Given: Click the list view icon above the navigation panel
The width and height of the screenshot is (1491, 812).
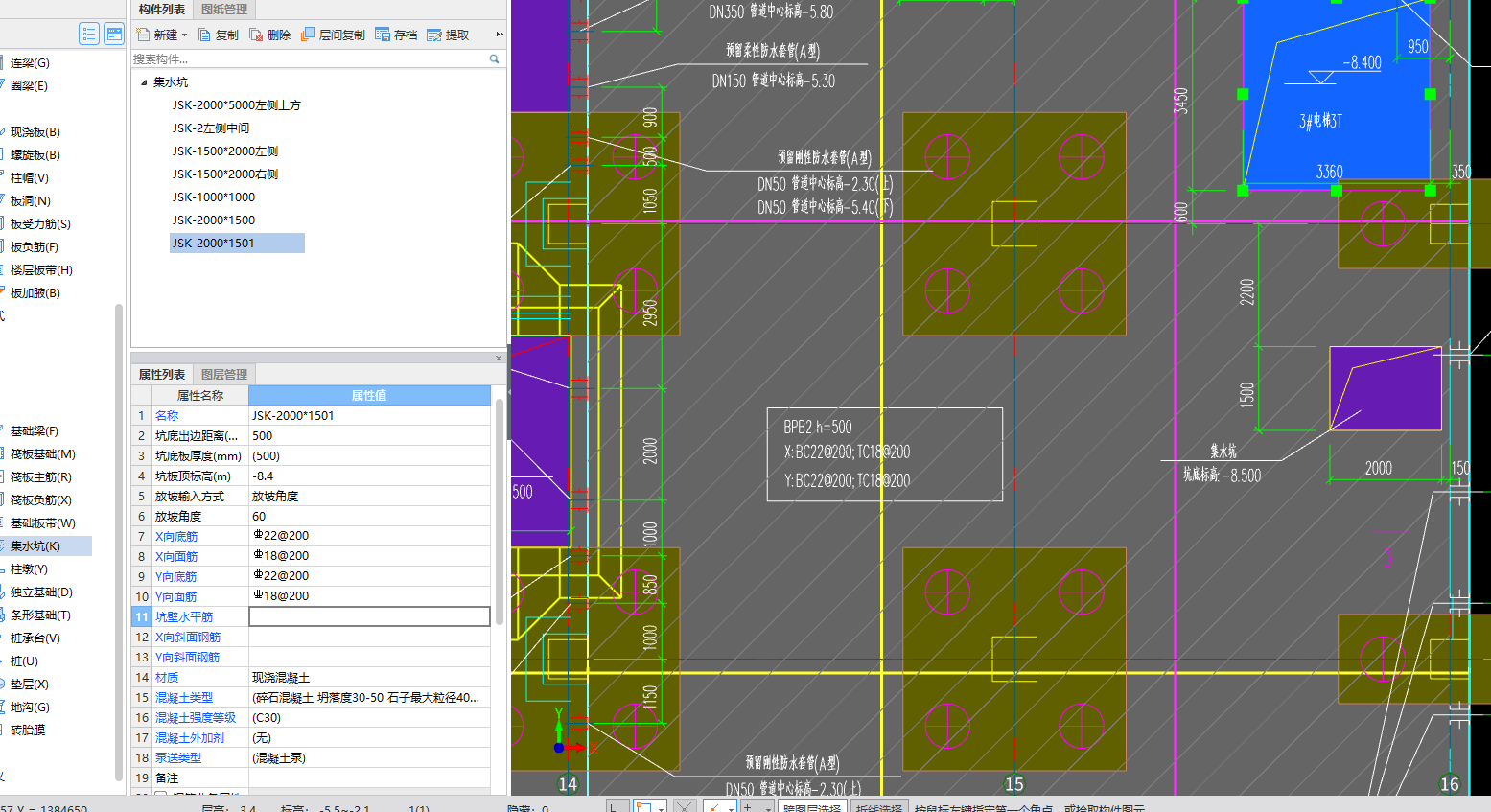Looking at the screenshot, I should click(x=89, y=34).
